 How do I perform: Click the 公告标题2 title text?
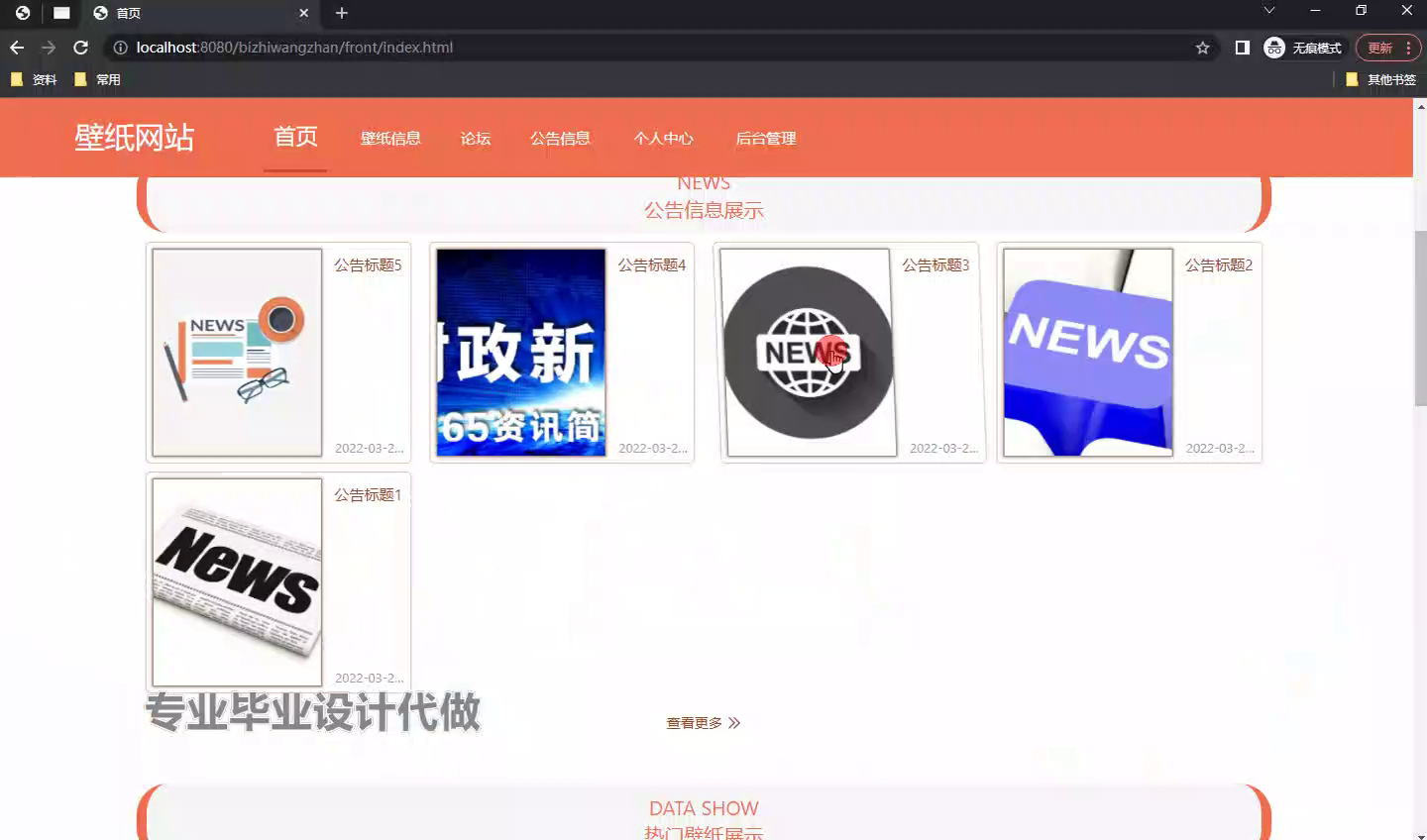(x=1219, y=264)
